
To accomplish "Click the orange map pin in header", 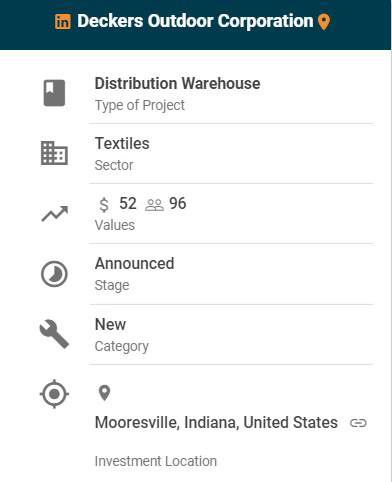I will [324, 22].
